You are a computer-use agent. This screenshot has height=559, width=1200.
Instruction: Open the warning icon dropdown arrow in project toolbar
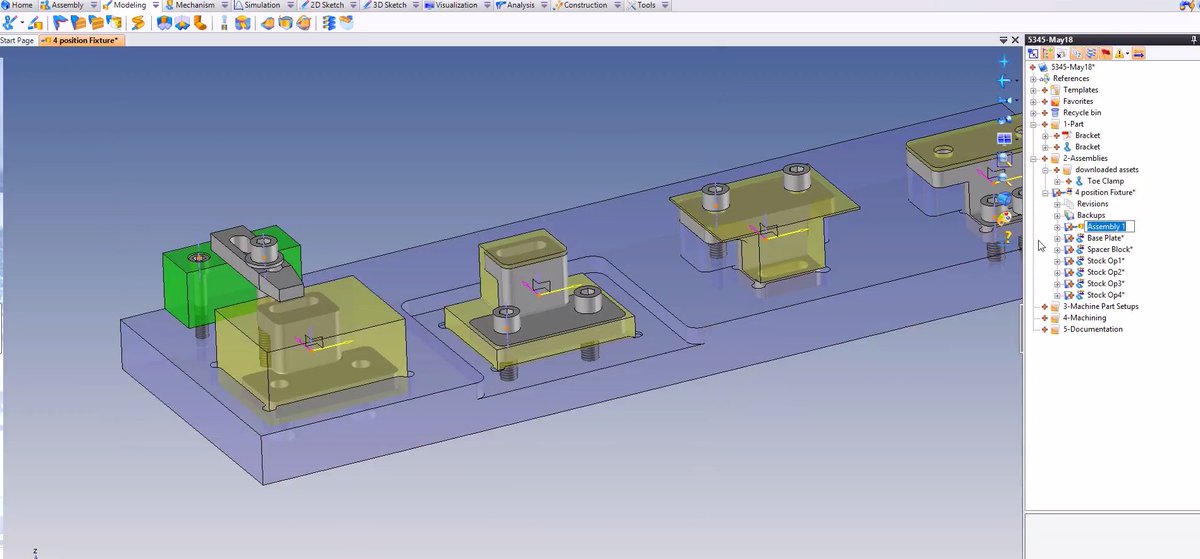[x=1128, y=54]
